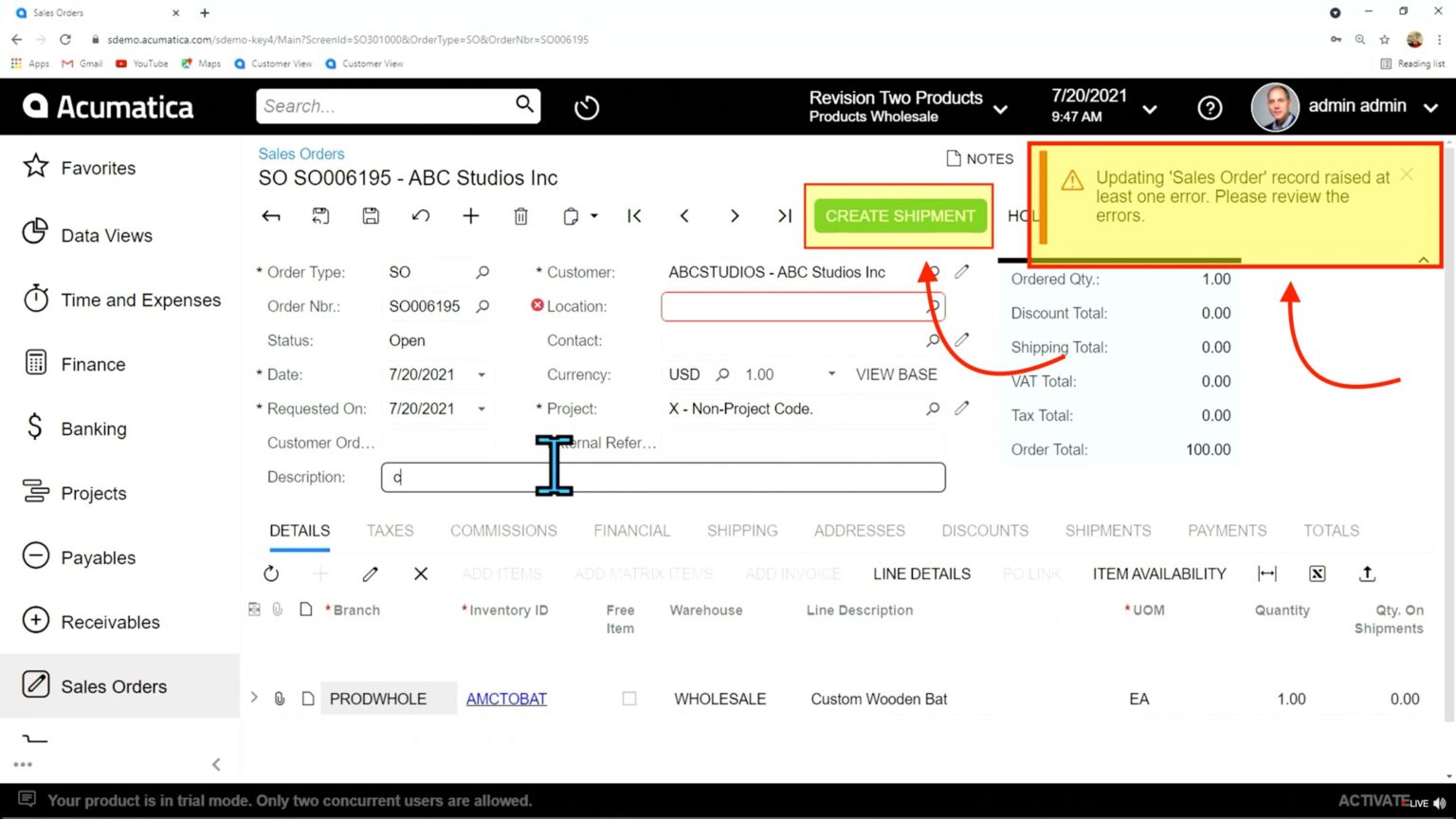Save the sales order

370,216
